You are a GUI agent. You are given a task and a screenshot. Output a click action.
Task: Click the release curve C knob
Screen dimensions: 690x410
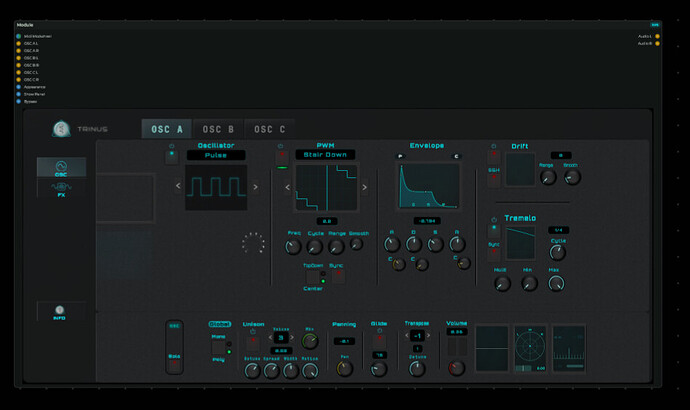click(x=464, y=264)
